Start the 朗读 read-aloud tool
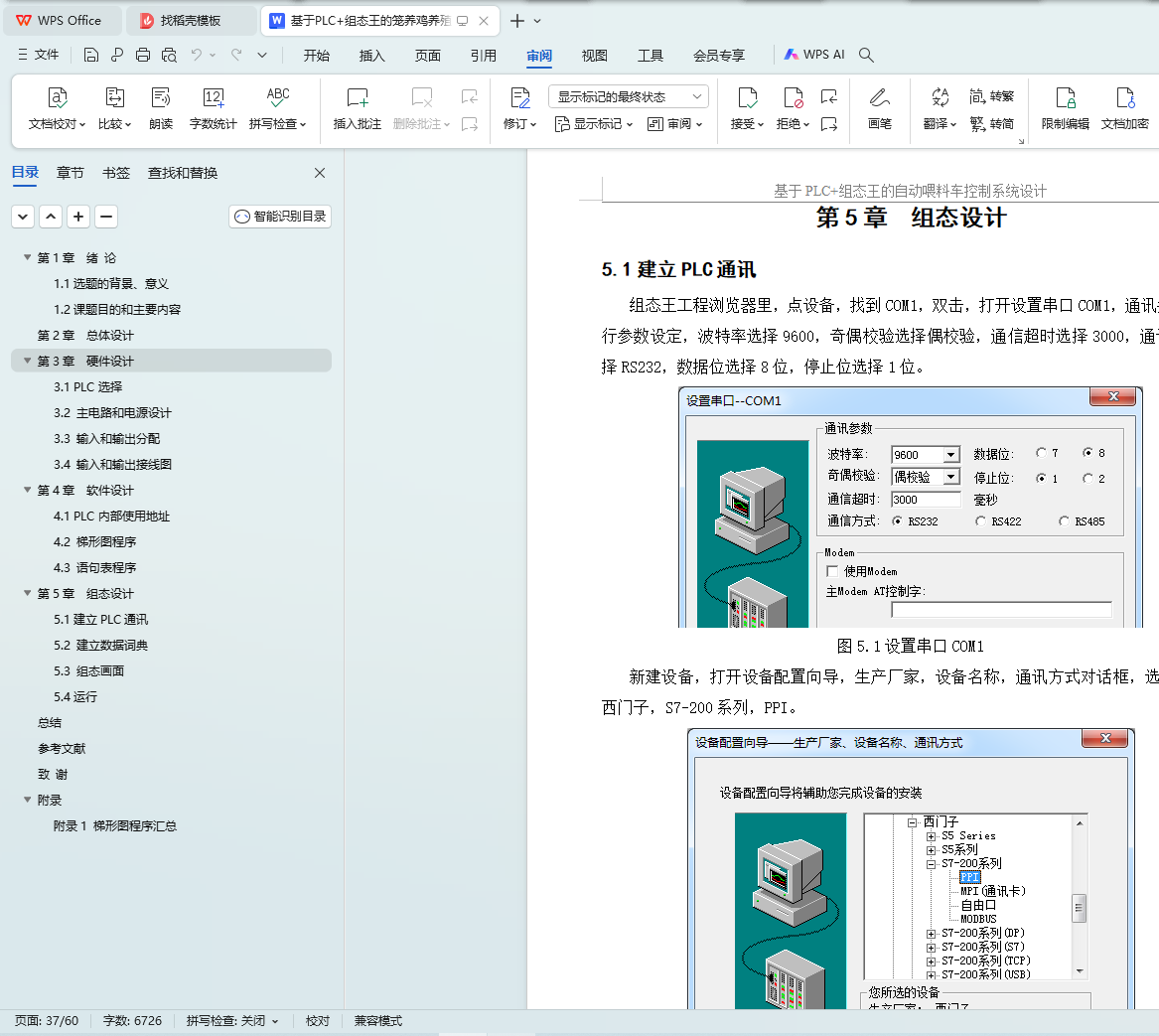 pyautogui.click(x=161, y=108)
